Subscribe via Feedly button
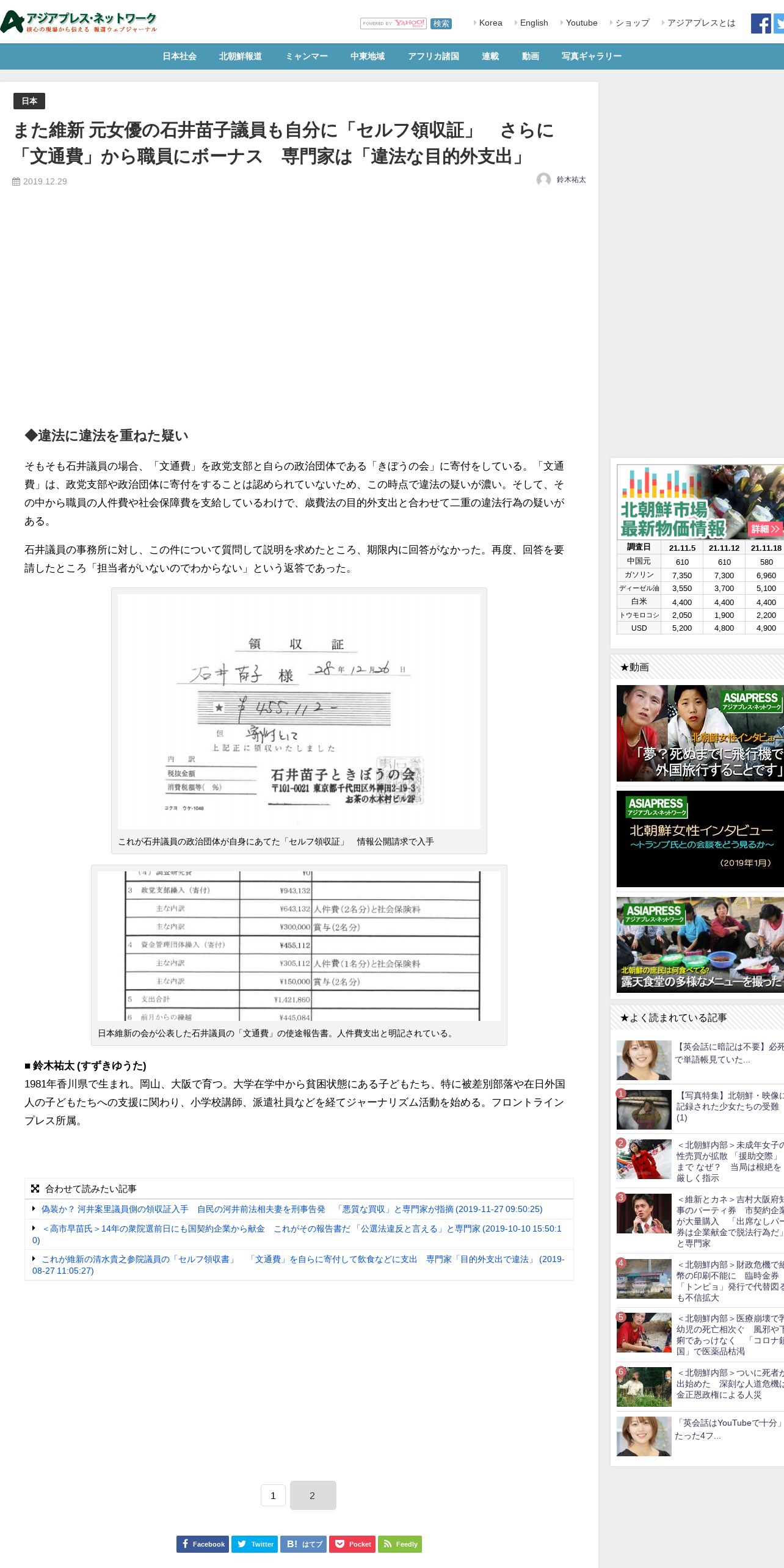Screen dimensions: 784x1568 click(400, 1544)
